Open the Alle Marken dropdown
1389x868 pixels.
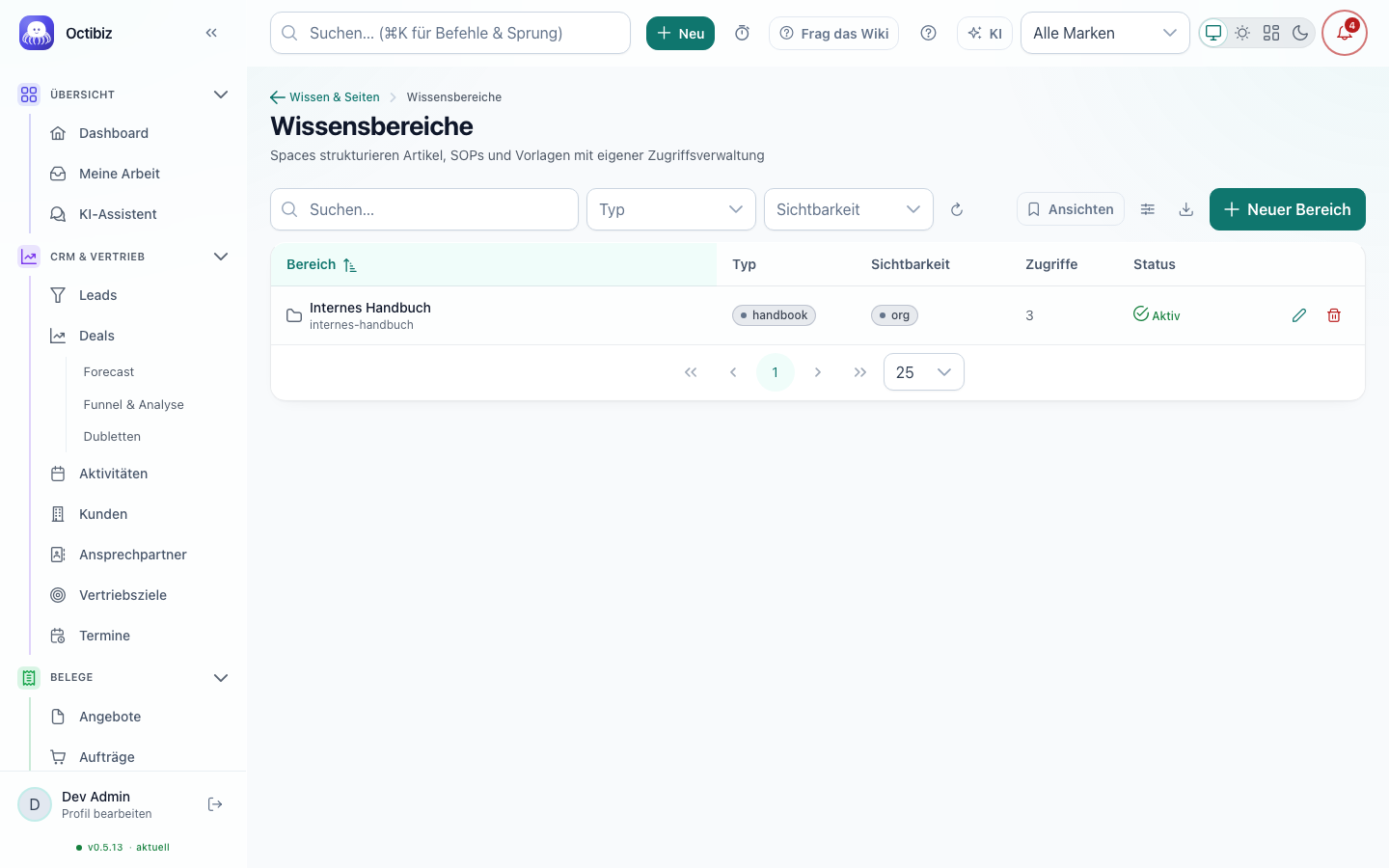(1104, 33)
